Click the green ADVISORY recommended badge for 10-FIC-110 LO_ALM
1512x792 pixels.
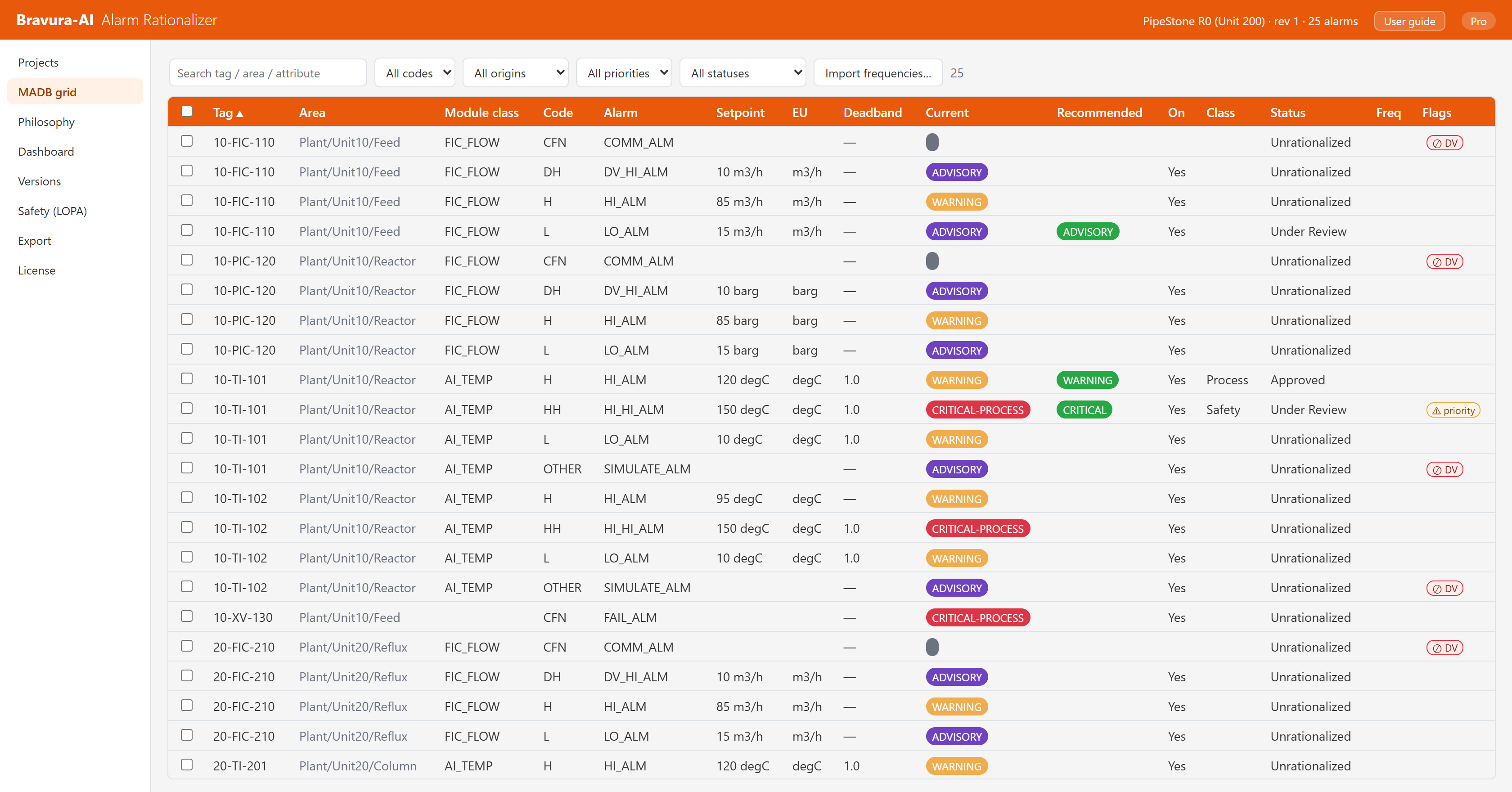pos(1088,231)
